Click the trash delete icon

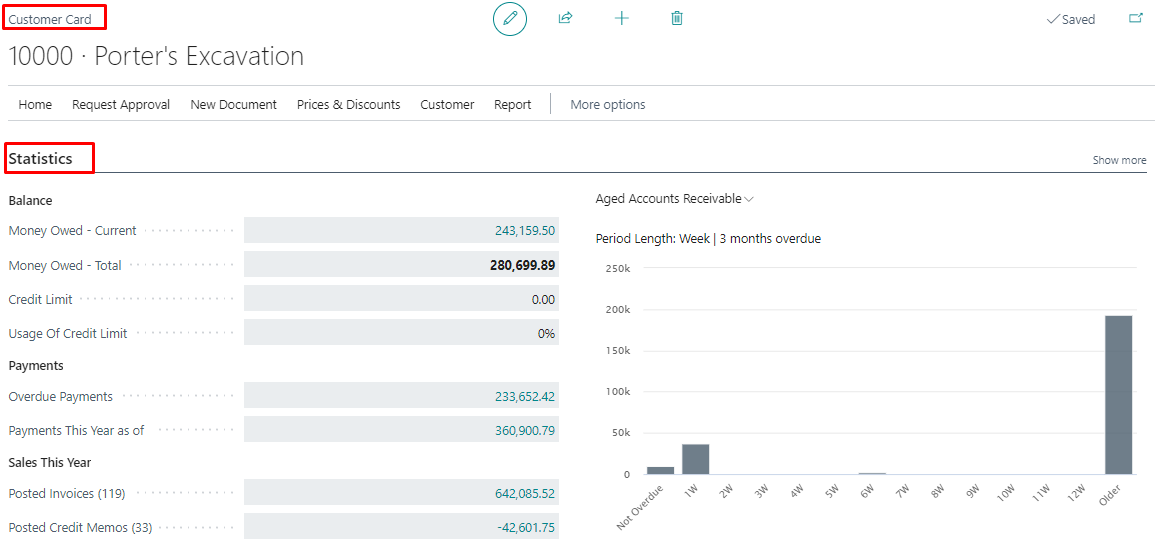coord(677,18)
